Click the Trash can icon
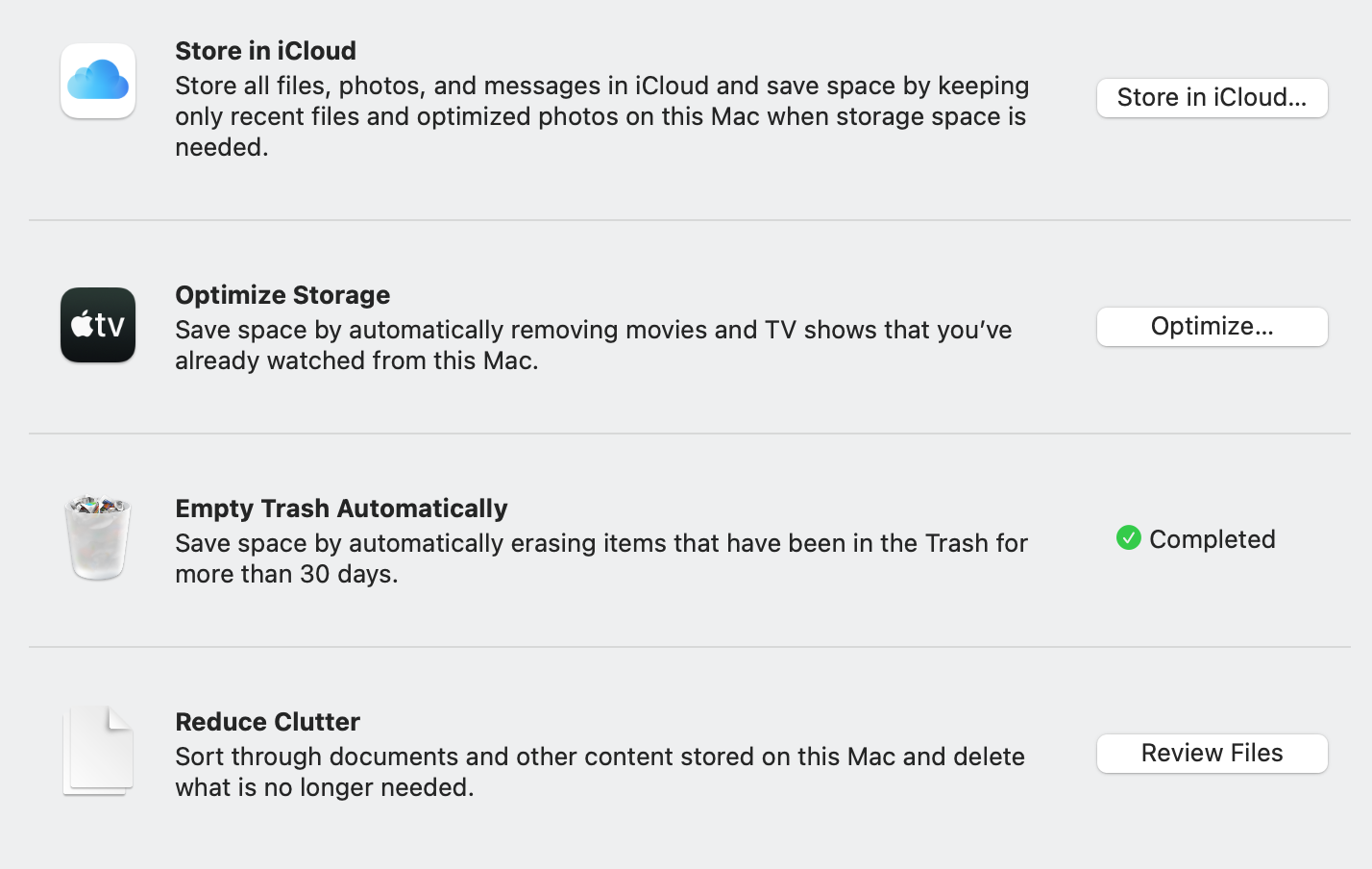 (x=98, y=538)
